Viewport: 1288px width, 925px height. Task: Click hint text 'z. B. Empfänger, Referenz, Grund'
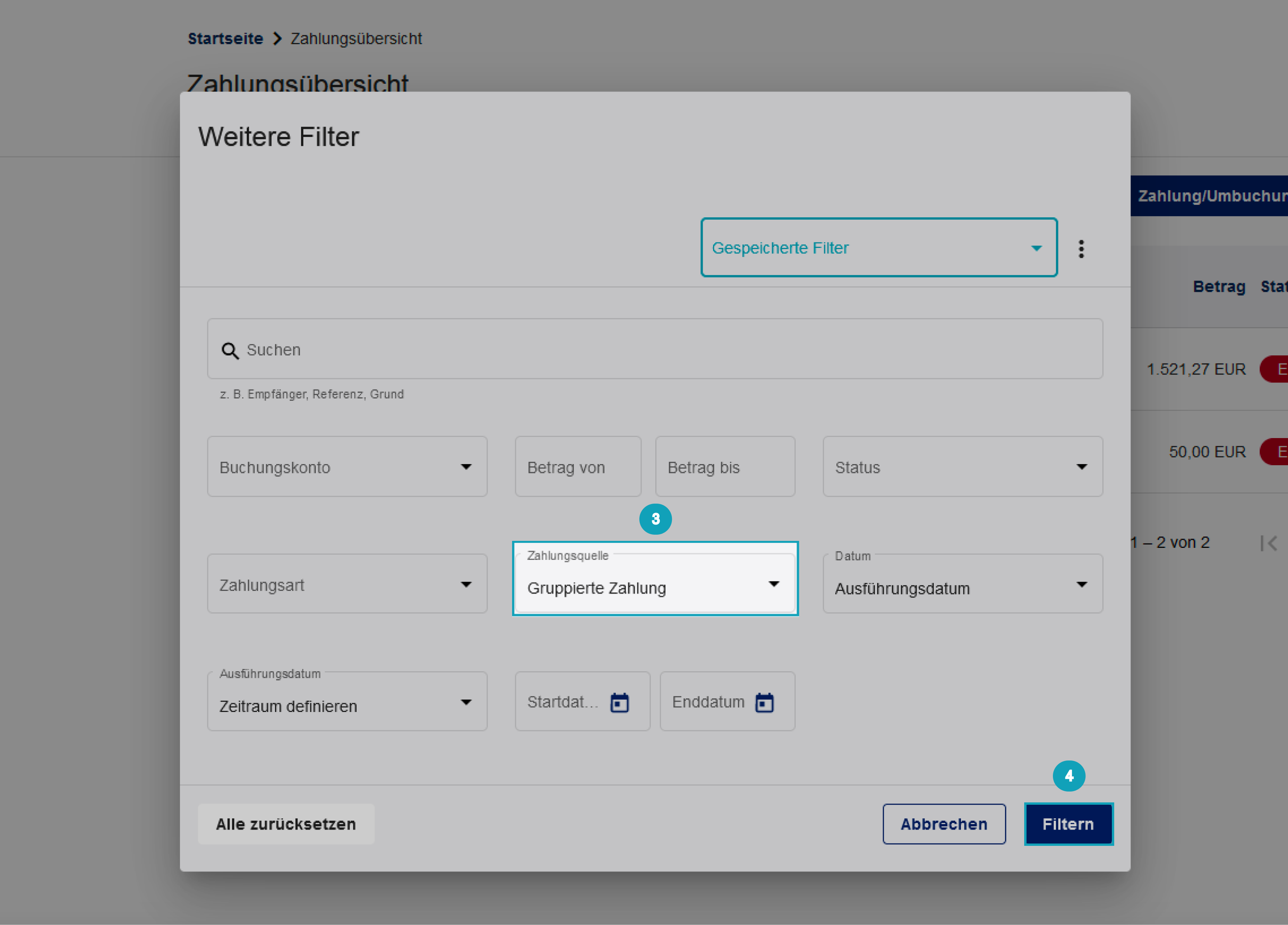[312, 394]
